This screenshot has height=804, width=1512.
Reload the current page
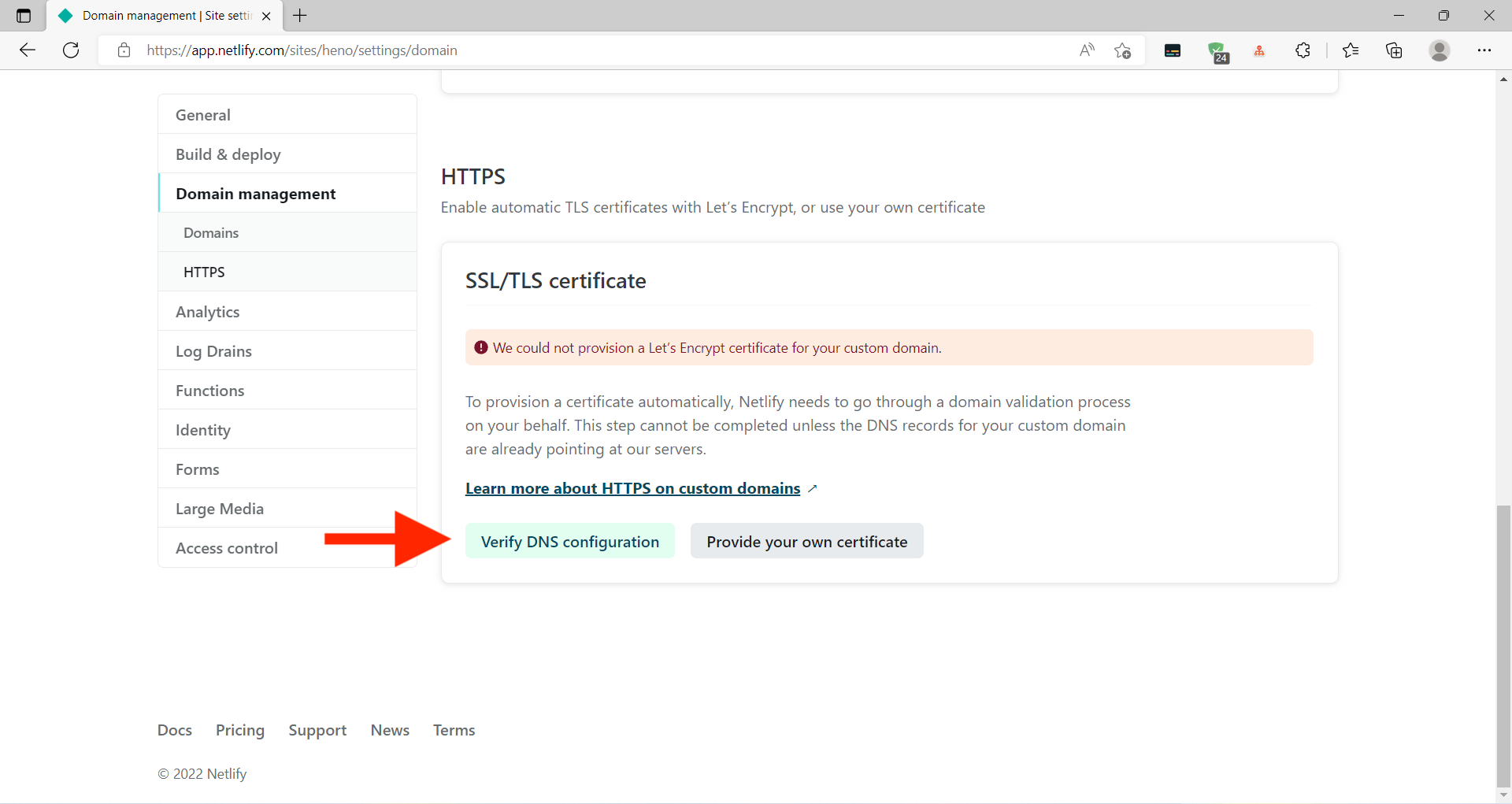pos(71,50)
